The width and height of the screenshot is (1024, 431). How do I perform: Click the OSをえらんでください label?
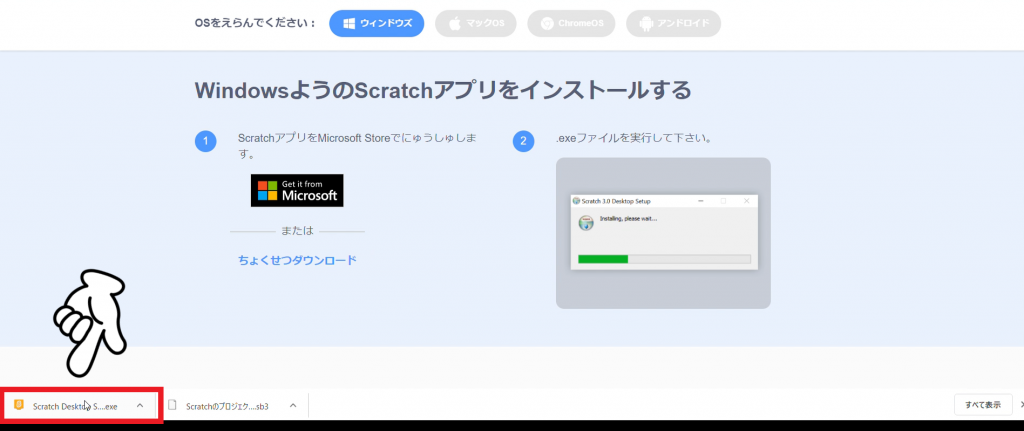(255, 24)
